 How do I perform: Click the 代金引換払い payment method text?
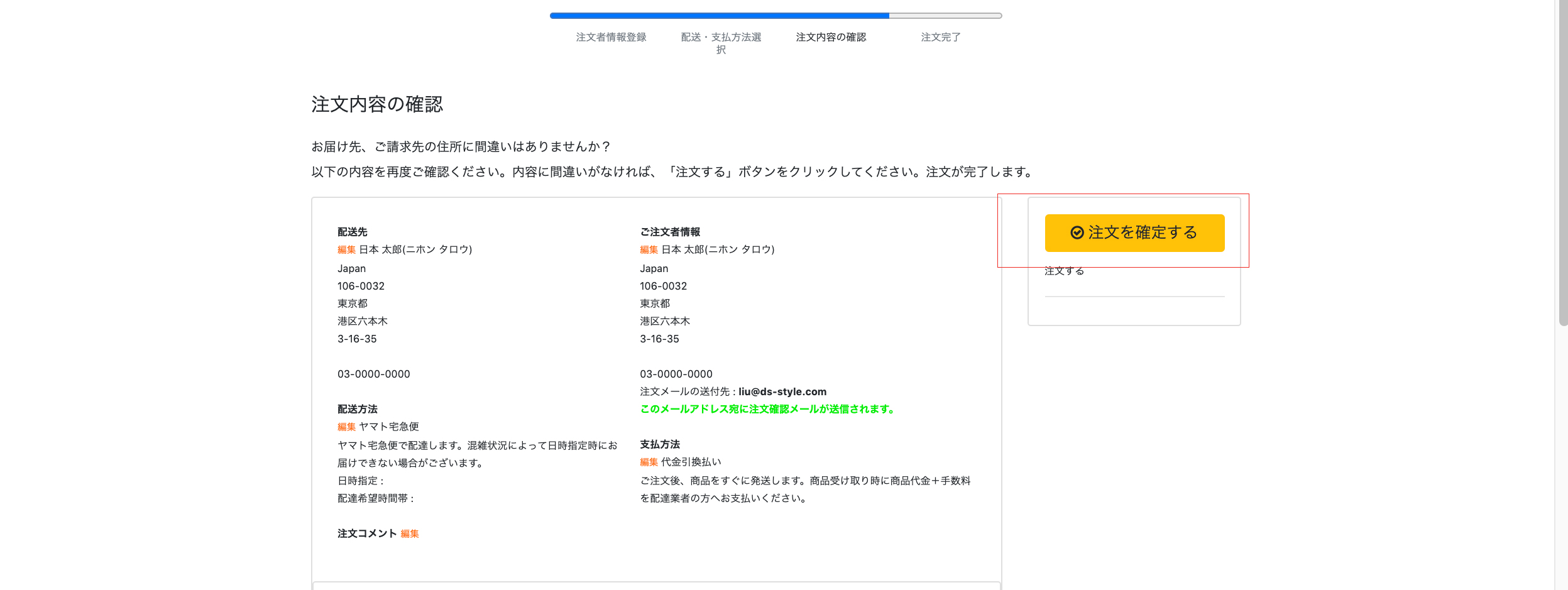tap(691, 462)
